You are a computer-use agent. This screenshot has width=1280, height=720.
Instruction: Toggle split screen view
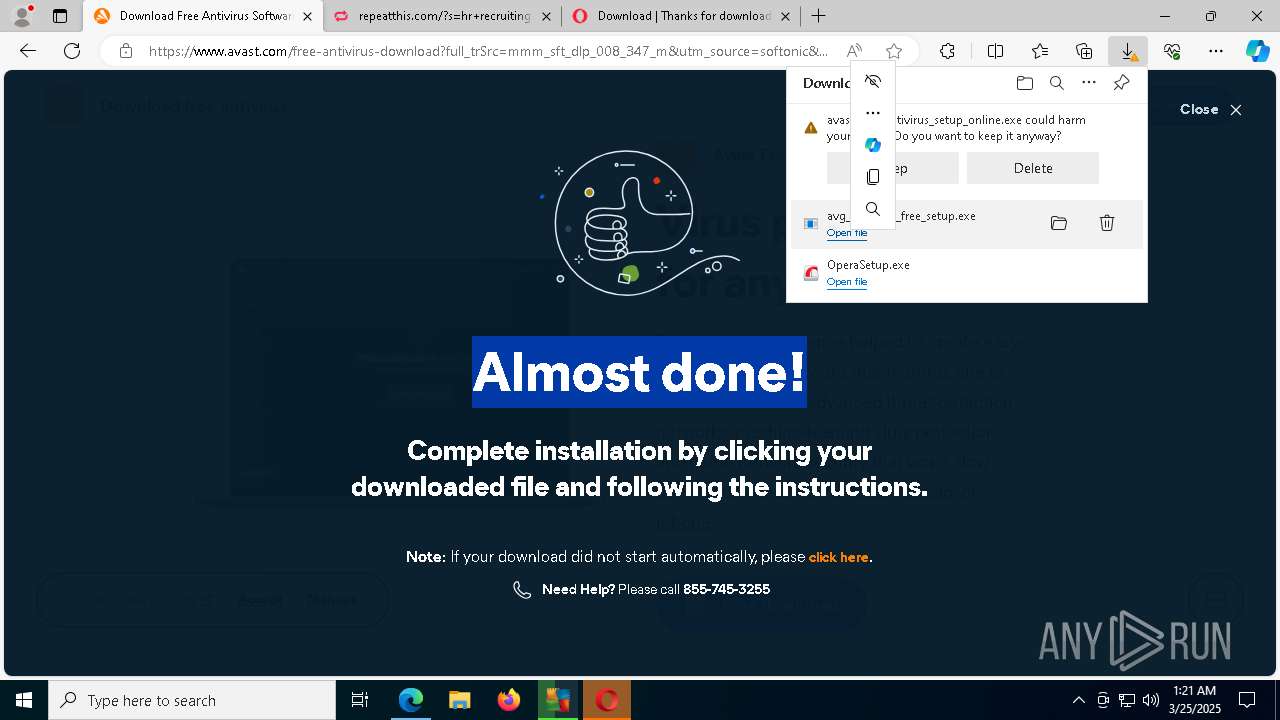pos(995,51)
